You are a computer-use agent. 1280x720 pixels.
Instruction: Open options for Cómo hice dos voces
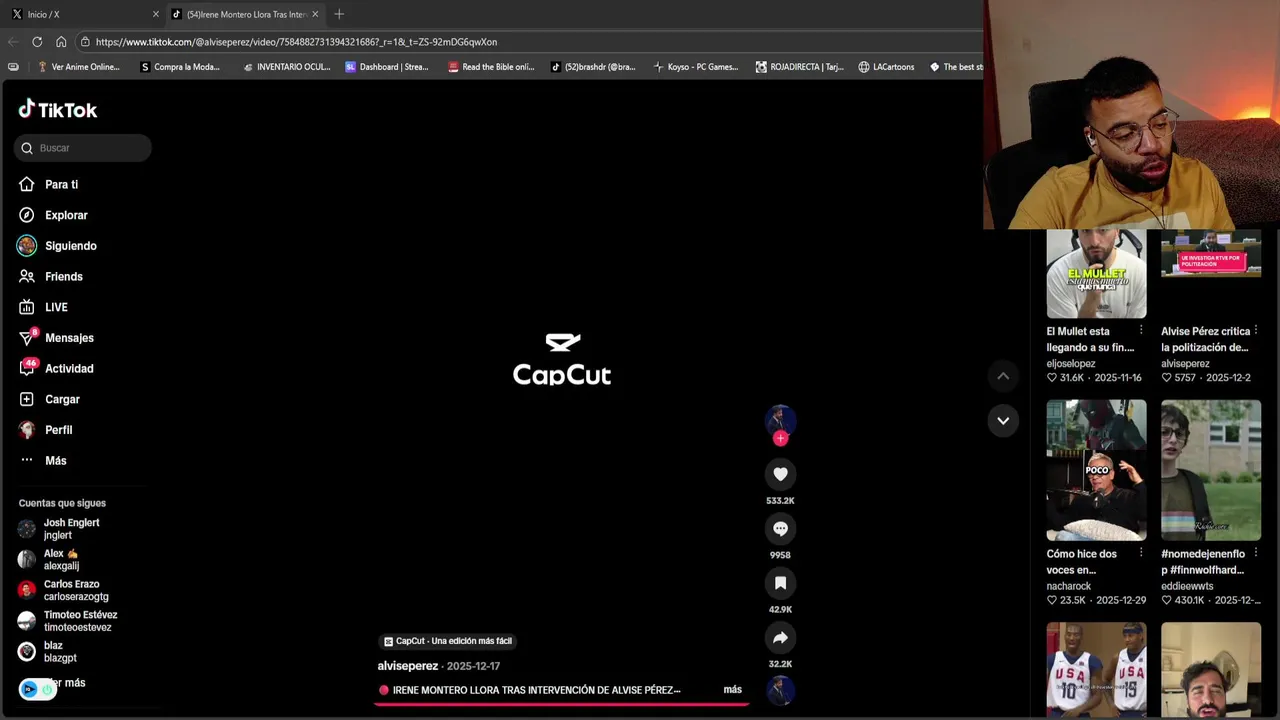(1141, 553)
